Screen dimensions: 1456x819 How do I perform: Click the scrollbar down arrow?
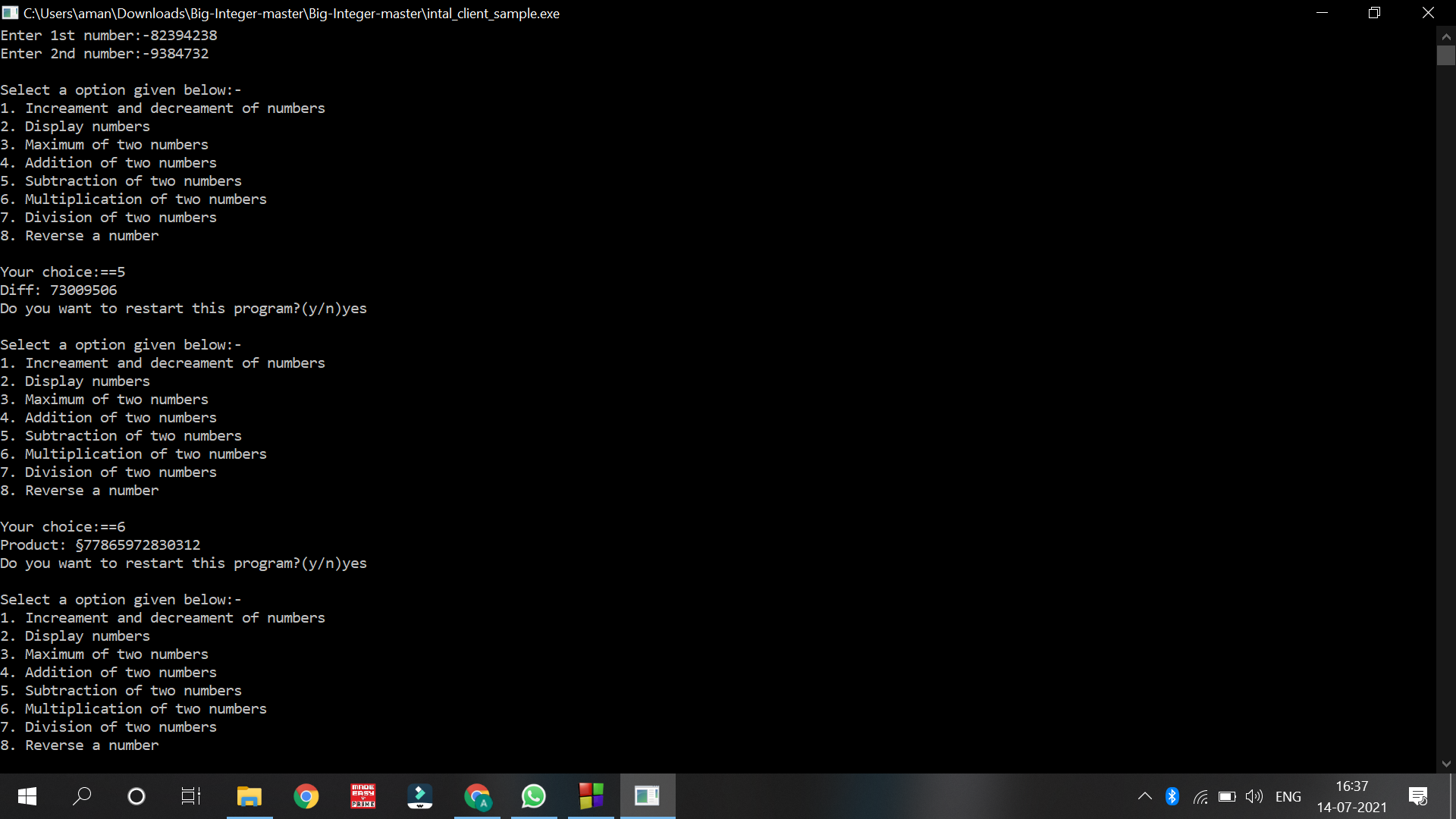click(1445, 764)
